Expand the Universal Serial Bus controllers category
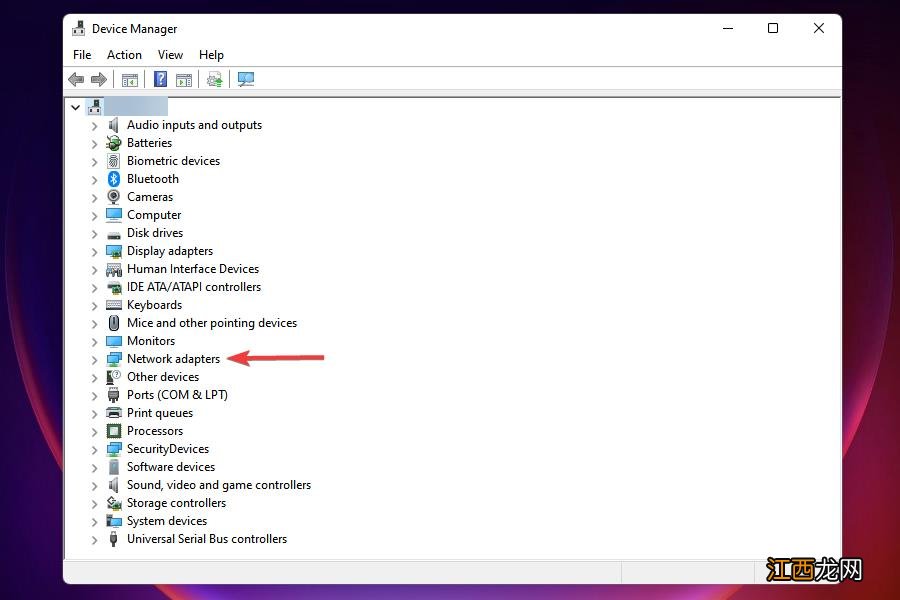Screen dimensions: 900x600 coord(95,539)
